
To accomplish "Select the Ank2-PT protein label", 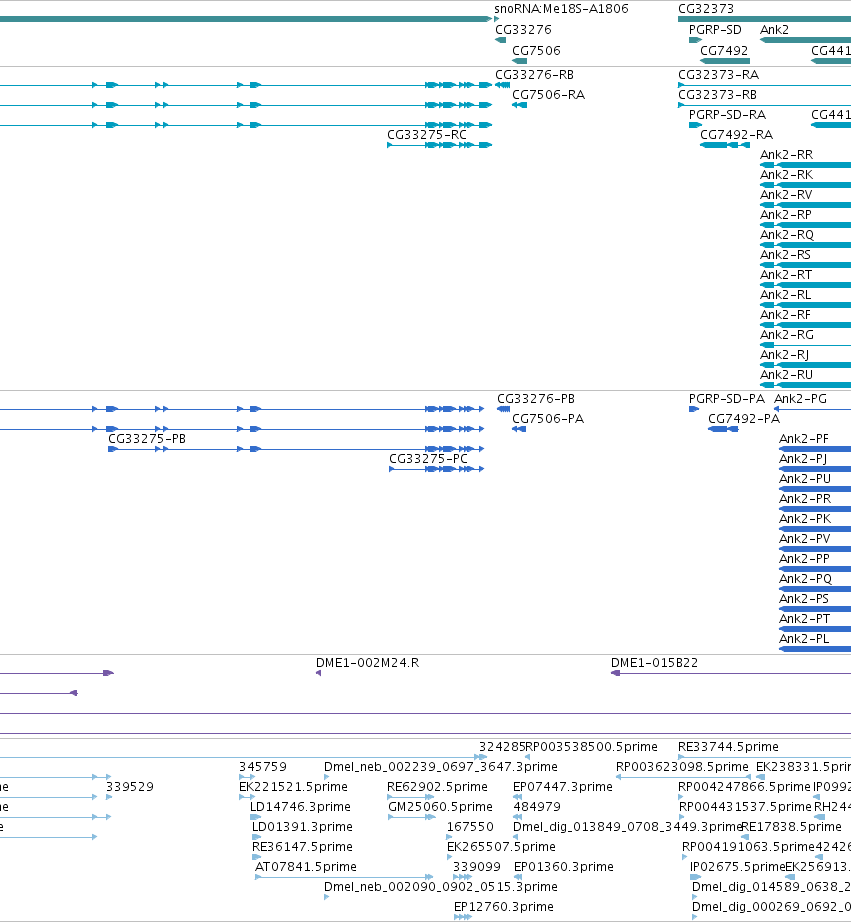I will (x=805, y=619).
